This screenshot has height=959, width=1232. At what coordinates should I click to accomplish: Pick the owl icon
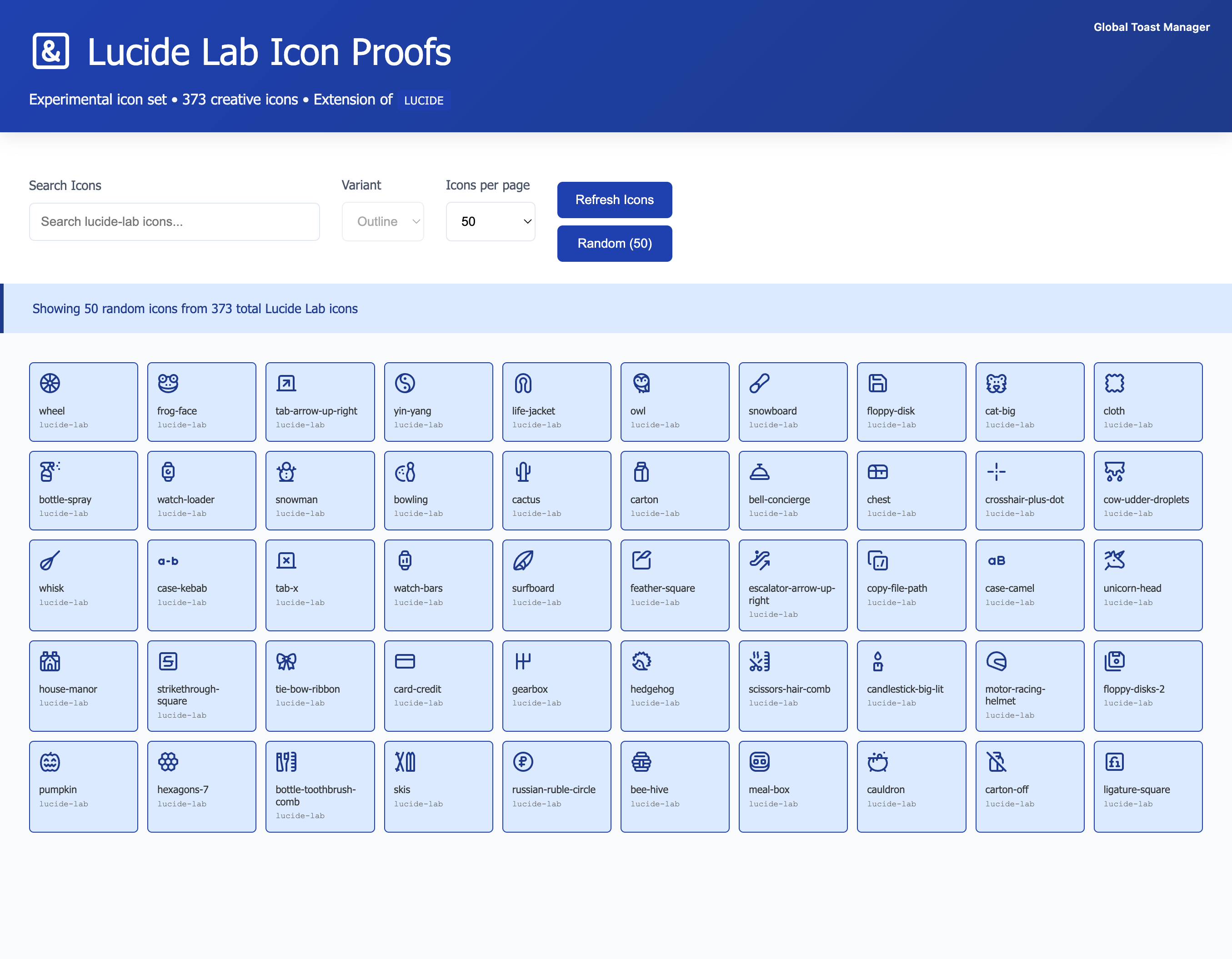641,383
